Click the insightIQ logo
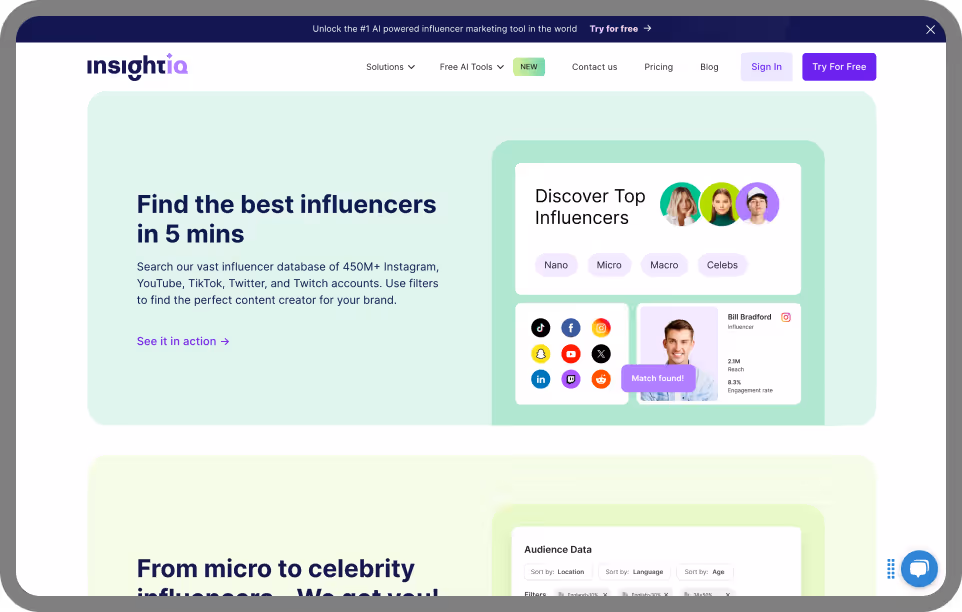962x612 pixels. [x=137, y=66]
